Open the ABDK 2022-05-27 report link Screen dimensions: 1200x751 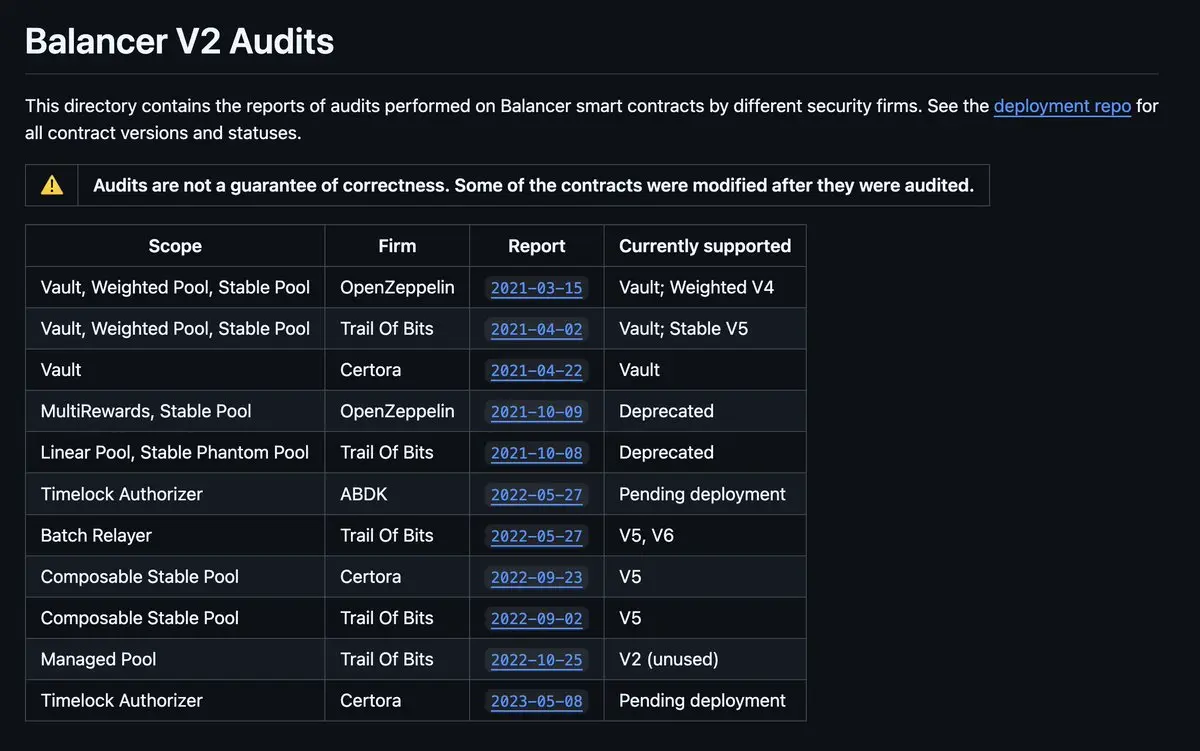click(536, 495)
